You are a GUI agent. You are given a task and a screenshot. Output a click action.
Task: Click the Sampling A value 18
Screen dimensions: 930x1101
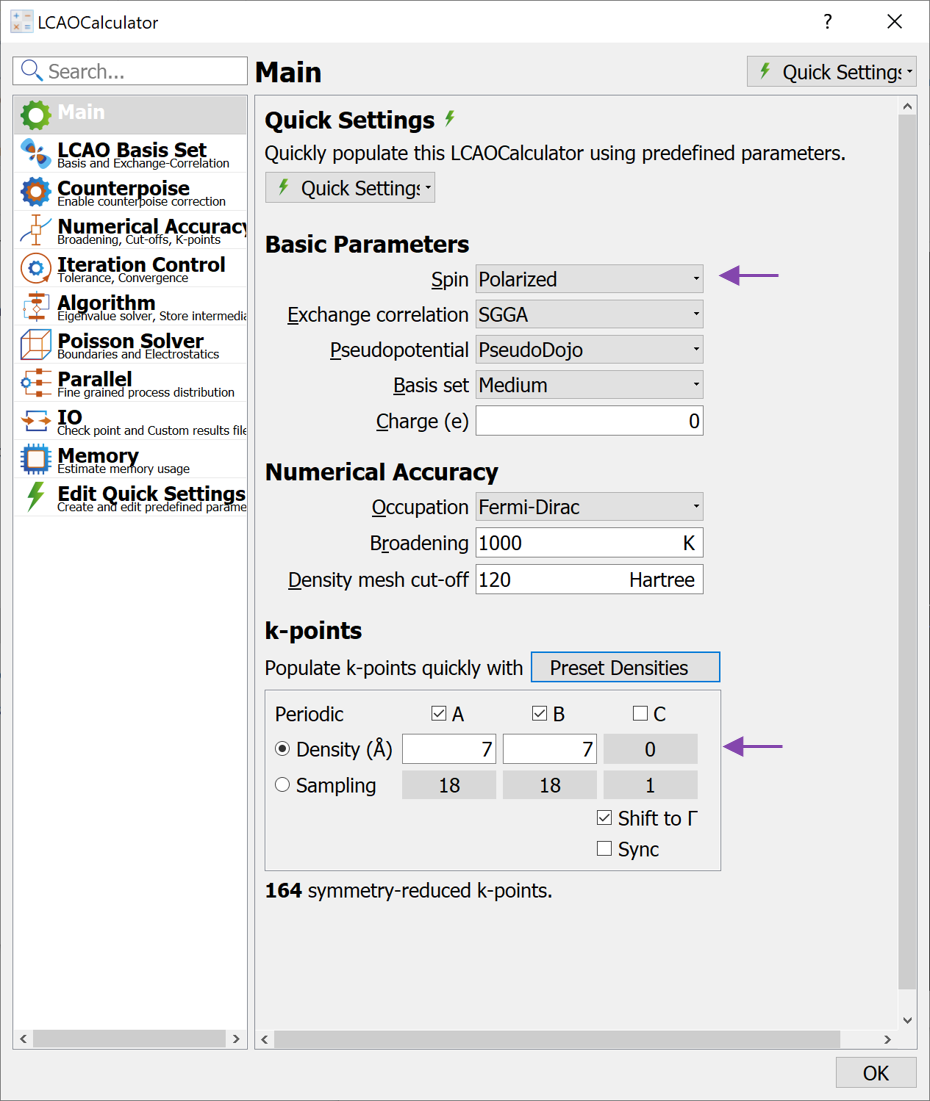pos(449,785)
